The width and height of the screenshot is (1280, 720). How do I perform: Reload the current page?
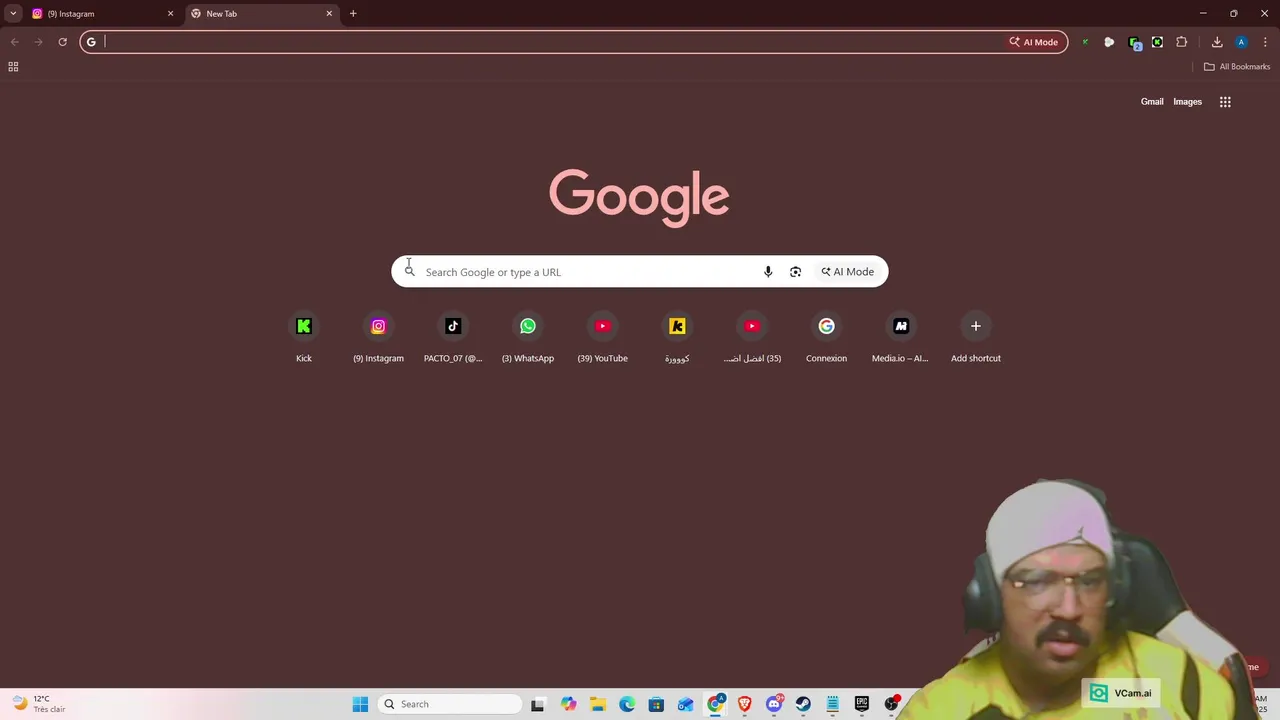pyautogui.click(x=62, y=42)
